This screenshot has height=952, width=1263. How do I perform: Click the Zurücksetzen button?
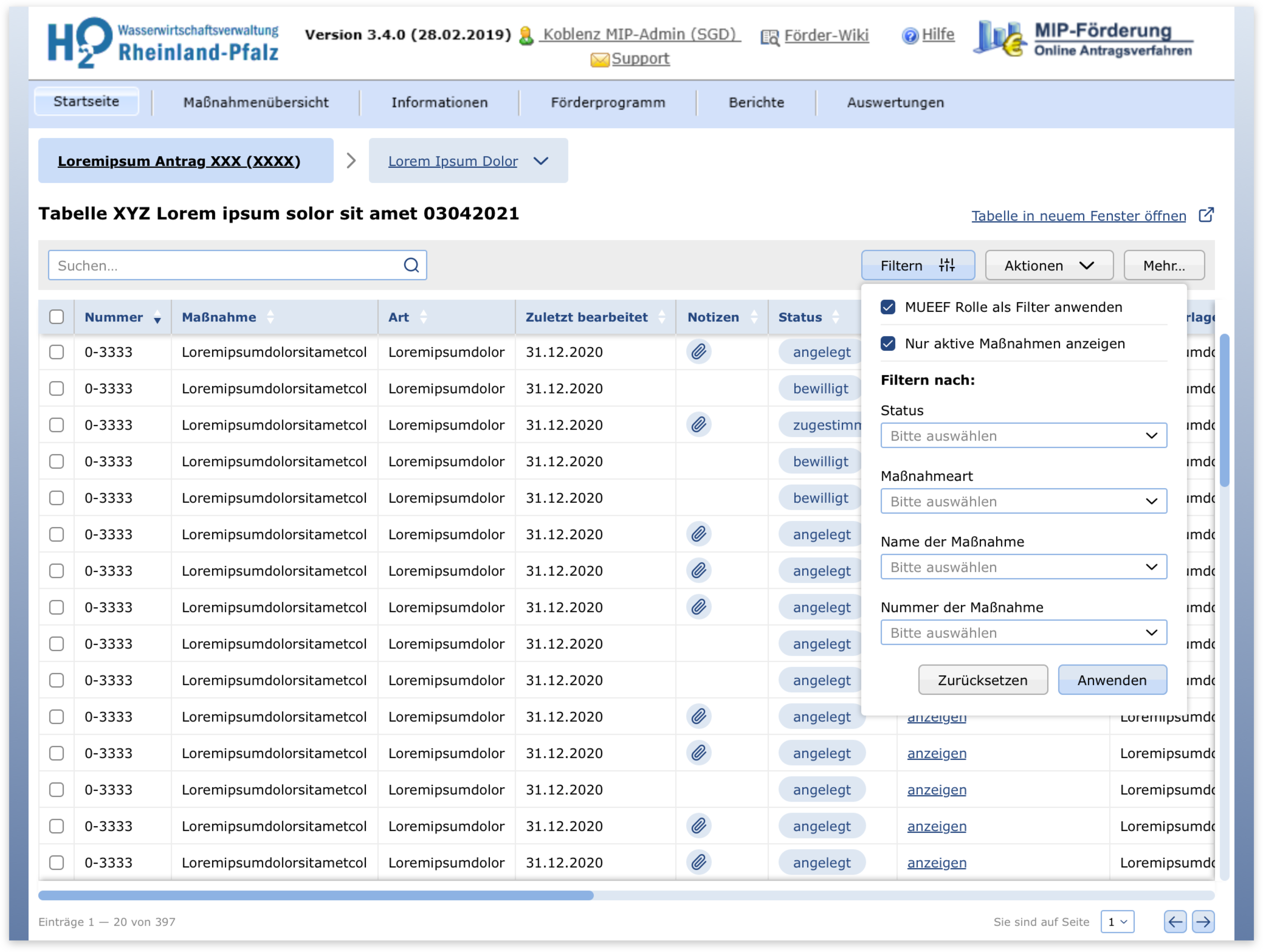coord(982,680)
